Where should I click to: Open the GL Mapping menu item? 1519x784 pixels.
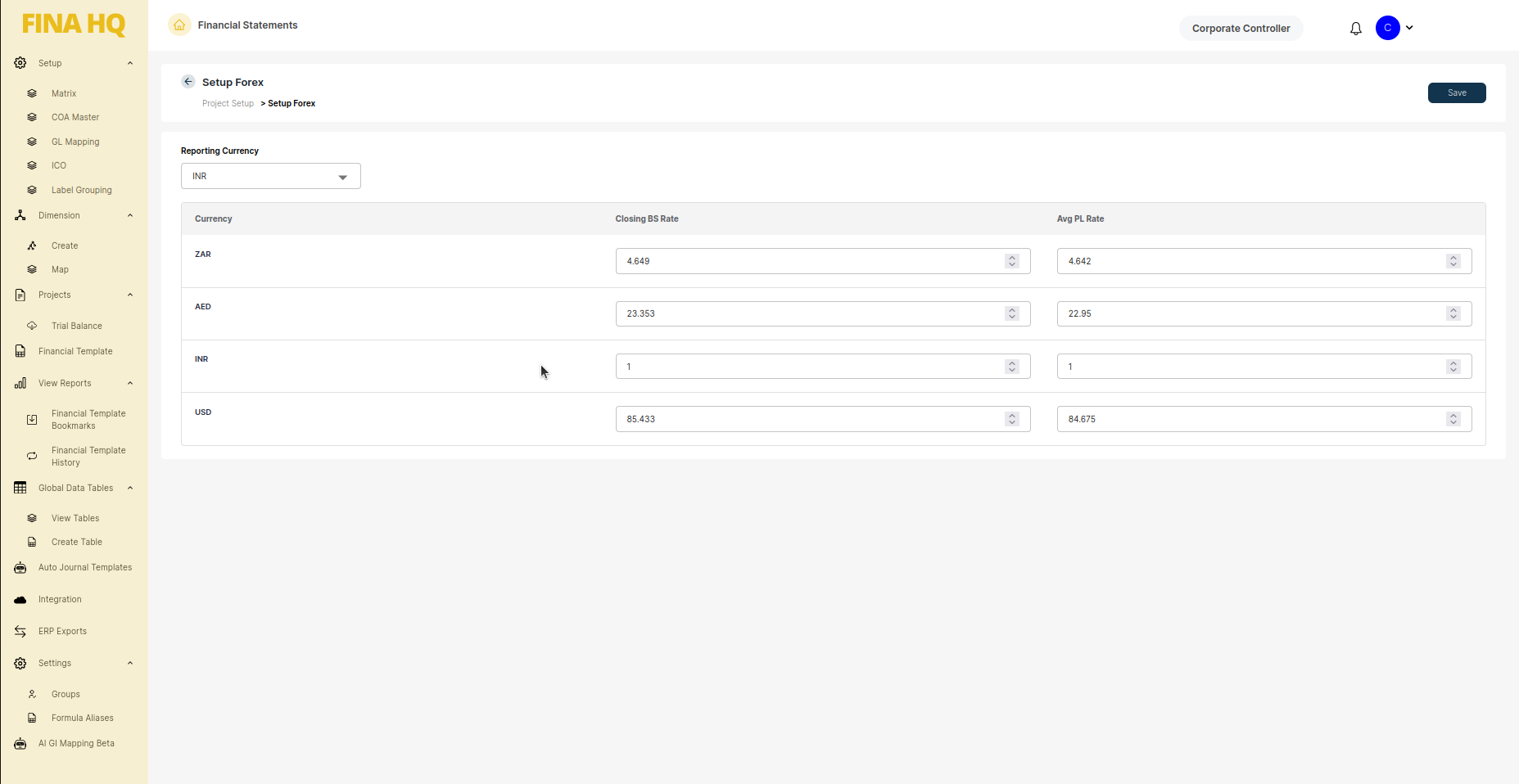tap(75, 142)
